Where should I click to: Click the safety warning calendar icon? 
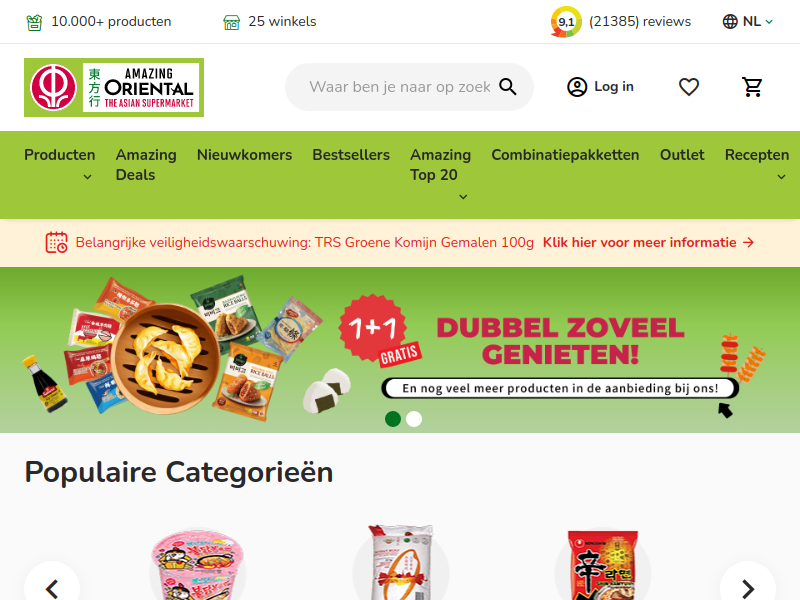coord(56,242)
